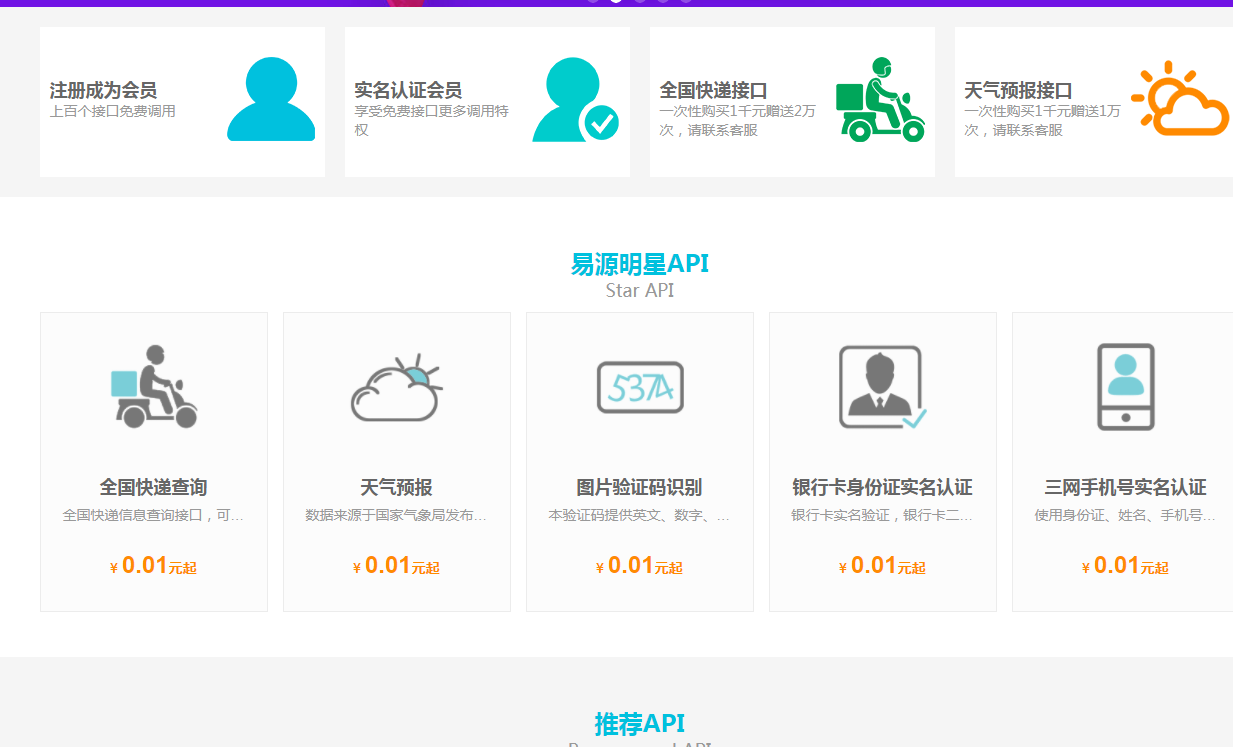Viewport: 1233px width, 747px height.
Task: Click the mobile phone user icon
Action: pos(1126,387)
